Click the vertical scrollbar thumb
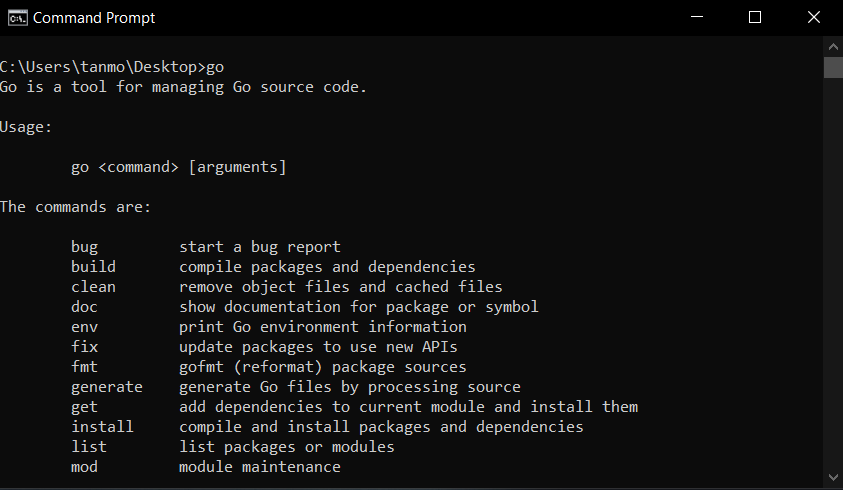The width and height of the screenshot is (843, 490). [833, 68]
